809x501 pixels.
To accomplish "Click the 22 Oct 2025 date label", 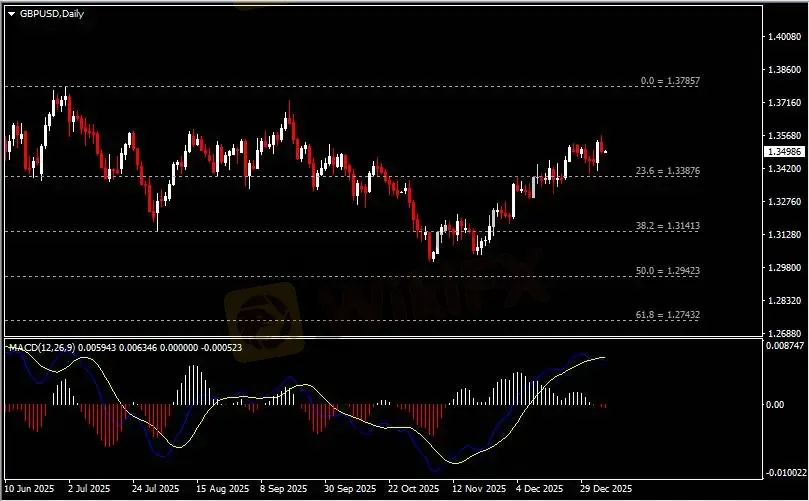I will click(x=415, y=490).
